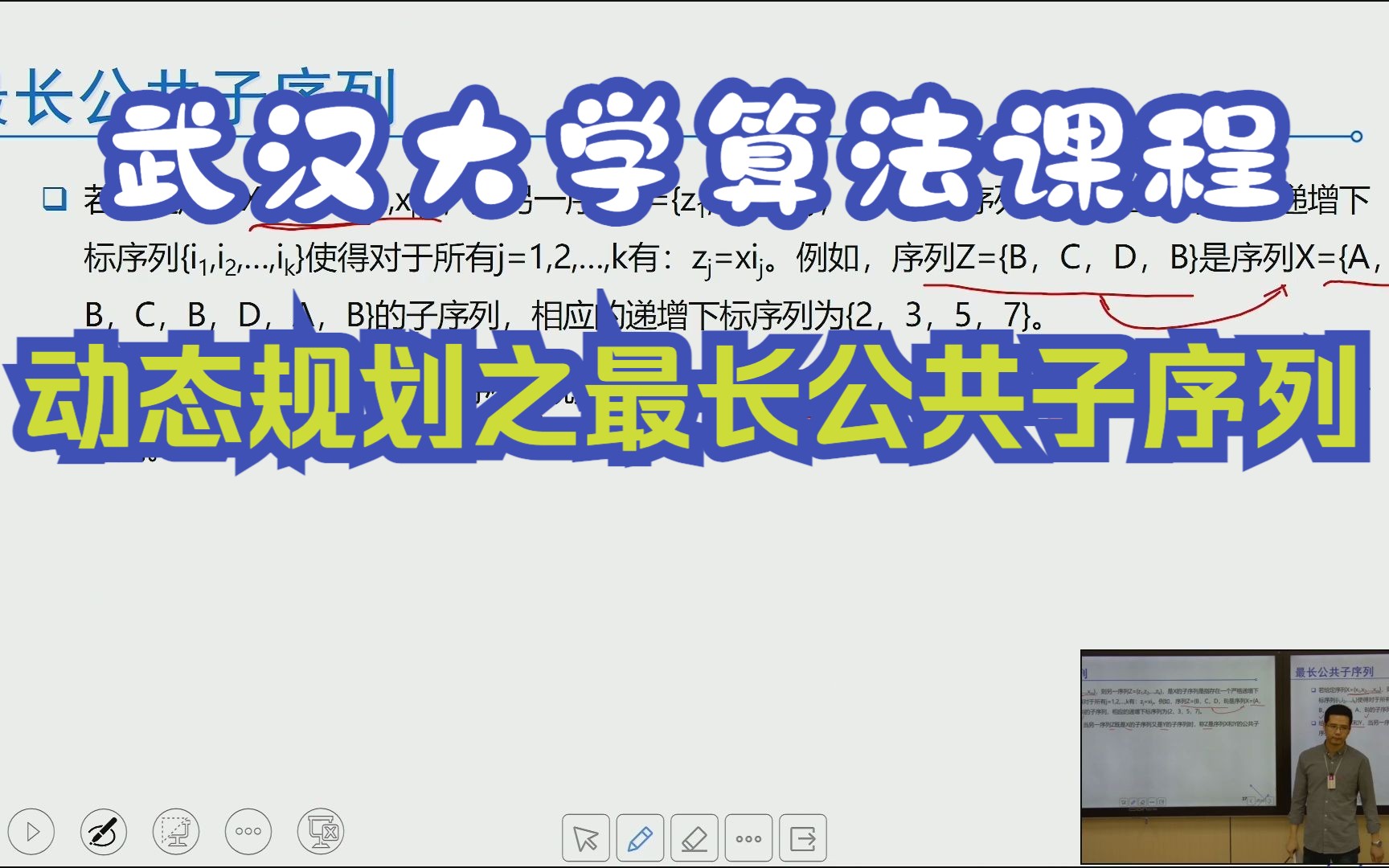Click the lecturer camera video thumbnail

[x=1235, y=757]
